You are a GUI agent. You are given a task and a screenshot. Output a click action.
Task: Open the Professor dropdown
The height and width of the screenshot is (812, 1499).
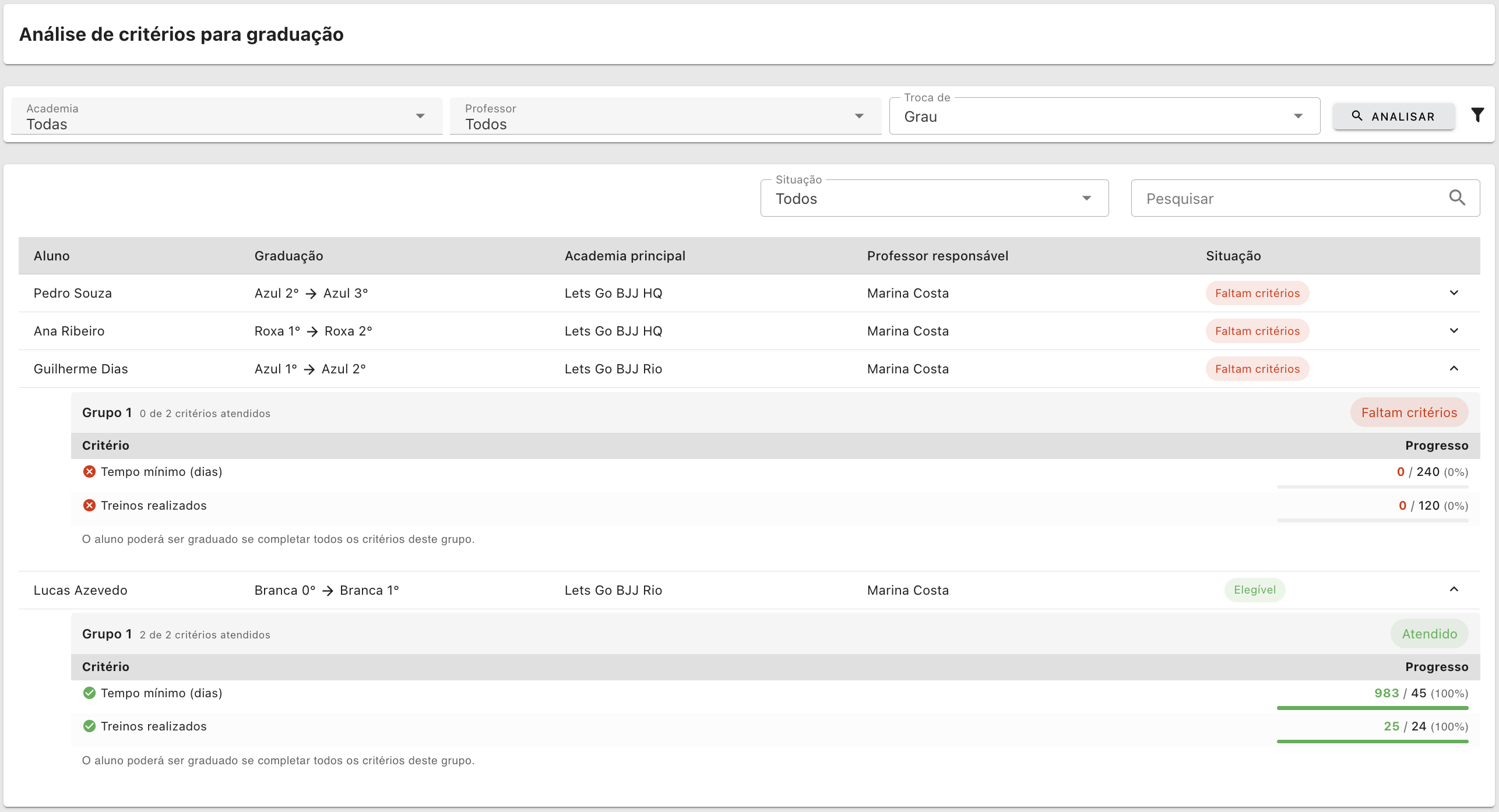[665, 116]
